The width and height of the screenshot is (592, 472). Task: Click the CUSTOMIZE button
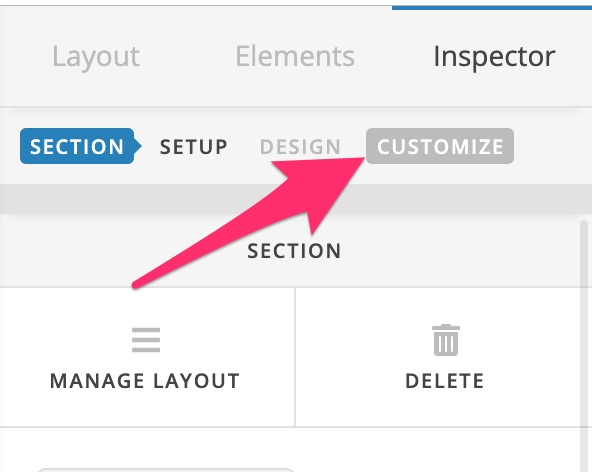click(x=440, y=146)
